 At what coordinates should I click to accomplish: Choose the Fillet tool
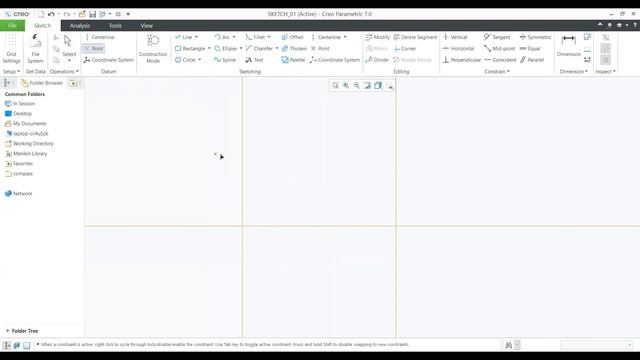tap(255, 37)
